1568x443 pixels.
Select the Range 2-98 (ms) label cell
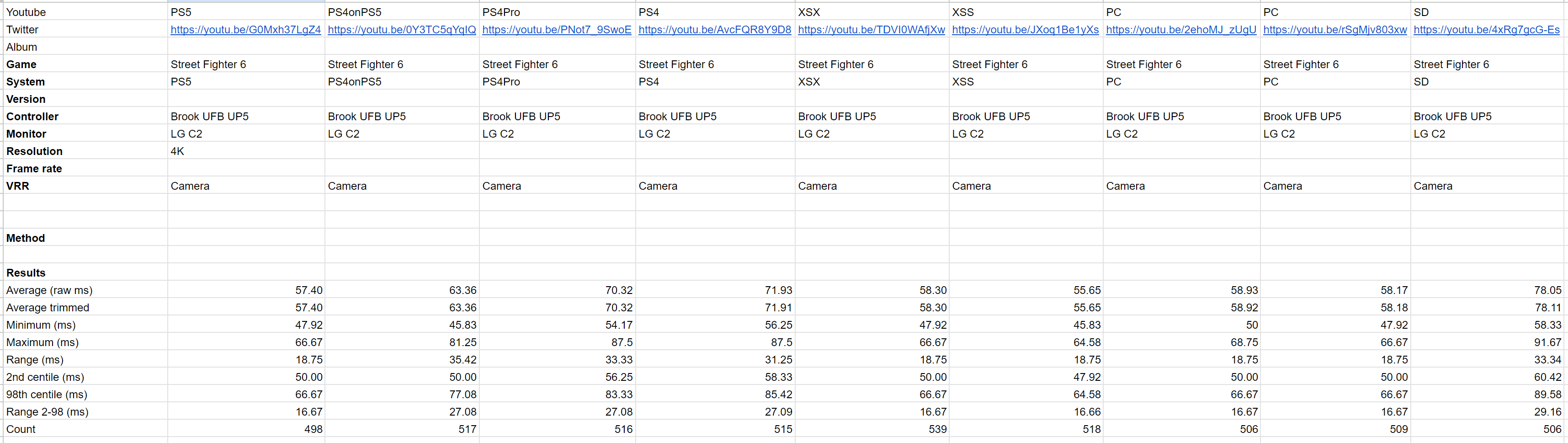coord(85,411)
